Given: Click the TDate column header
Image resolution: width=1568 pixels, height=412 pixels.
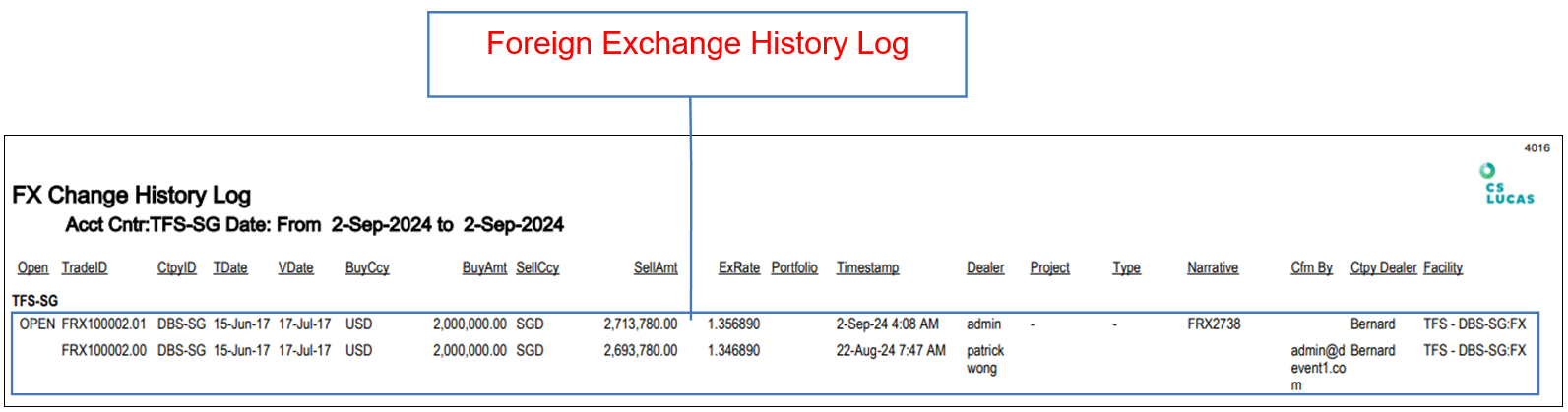Looking at the screenshot, I should click(x=230, y=267).
